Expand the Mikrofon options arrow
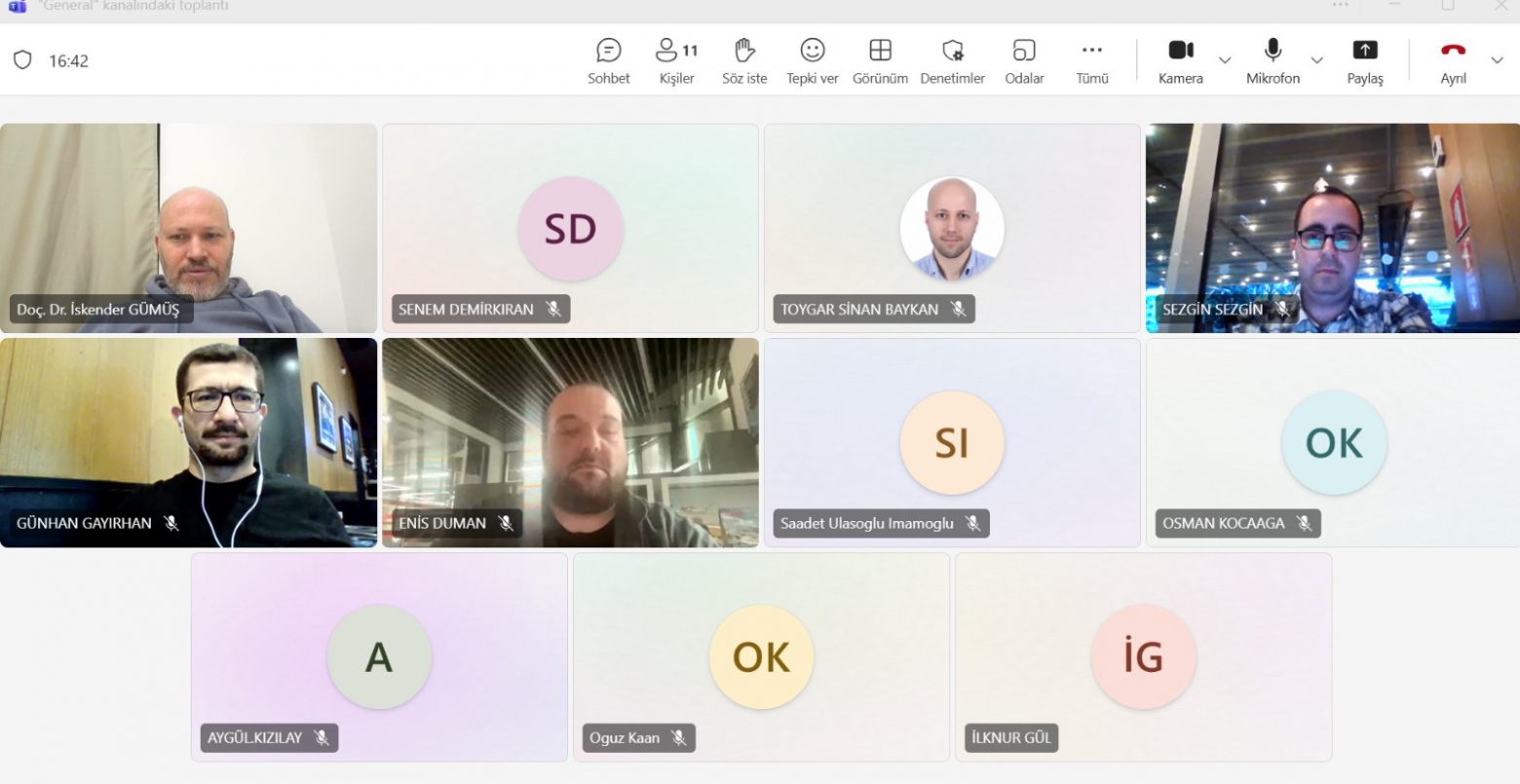The height and width of the screenshot is (784, 1520). pos(1317,60)
